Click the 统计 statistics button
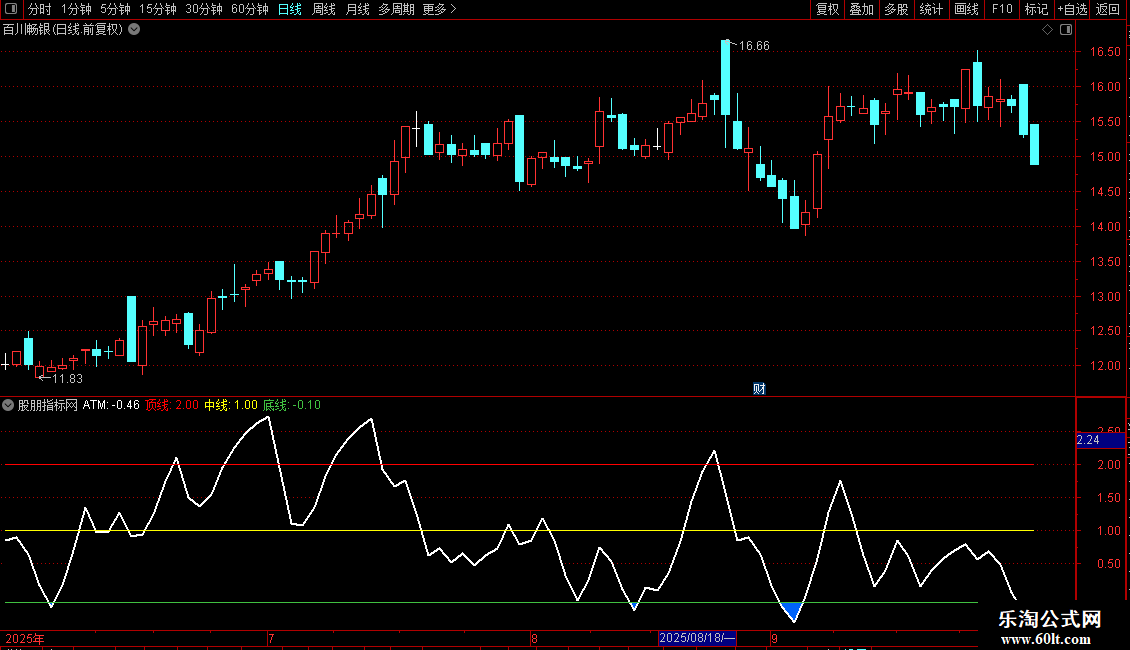The width and height of the screenshot is (1130, 650). [x=930, y=9]
